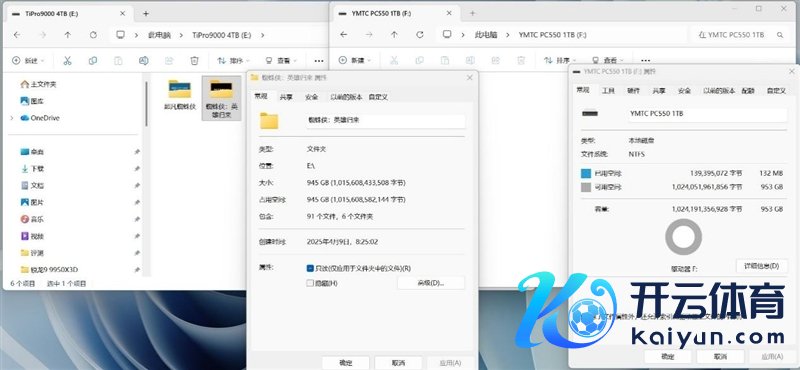
Task: Open 新建 dropdown in TiPro9000 window
Action: click(x=28, y=61)
